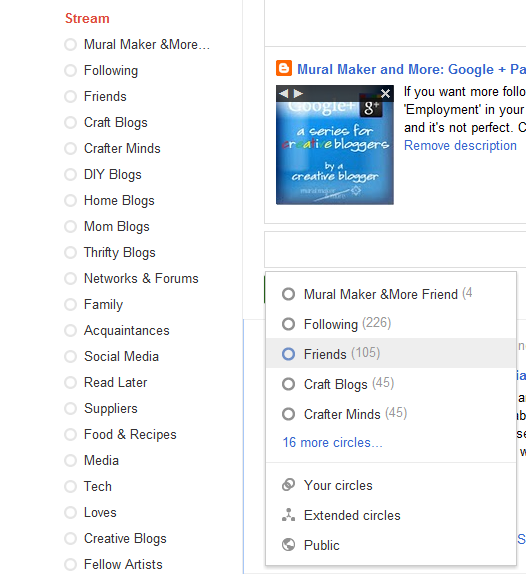The image size is (526, 574).
Task: Select Following stream in sidebar
Action: 101,70
